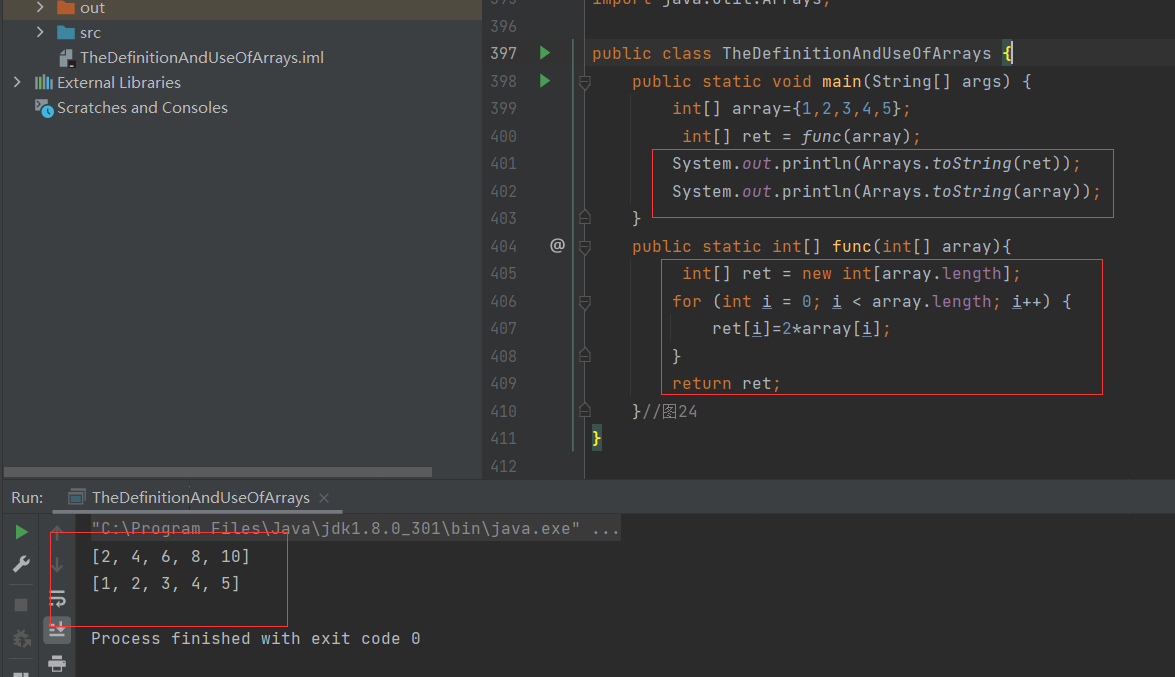Click 'ret[i]=2*array[i];' statement
1175x677 pixels.
click(801, 328)
